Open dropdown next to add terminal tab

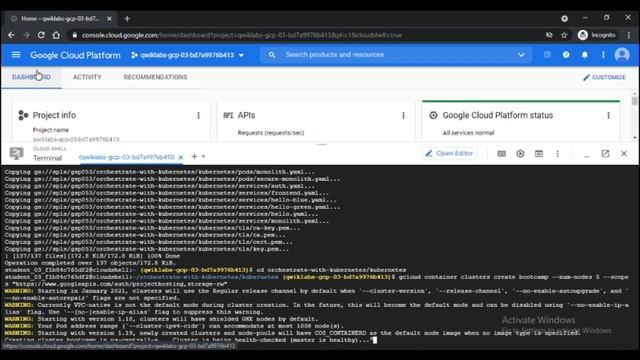pyautogui.click(x=203, y=156)
